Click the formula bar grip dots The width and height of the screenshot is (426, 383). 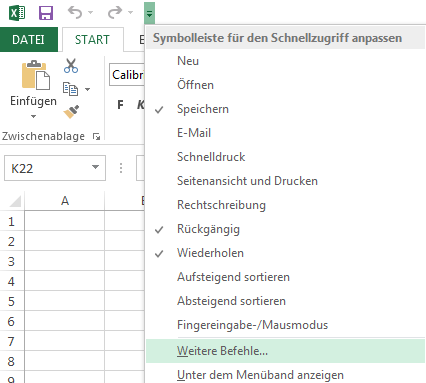tap(121, 168)
